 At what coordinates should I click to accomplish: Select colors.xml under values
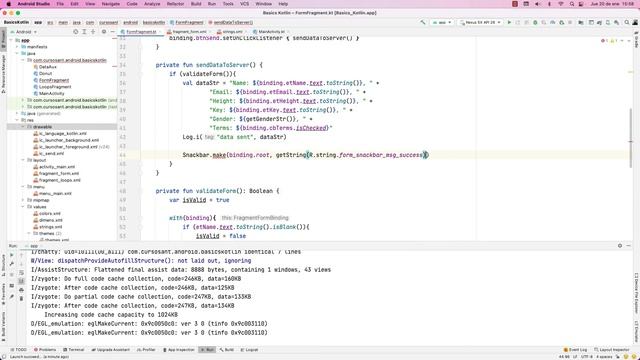point(50,213)
